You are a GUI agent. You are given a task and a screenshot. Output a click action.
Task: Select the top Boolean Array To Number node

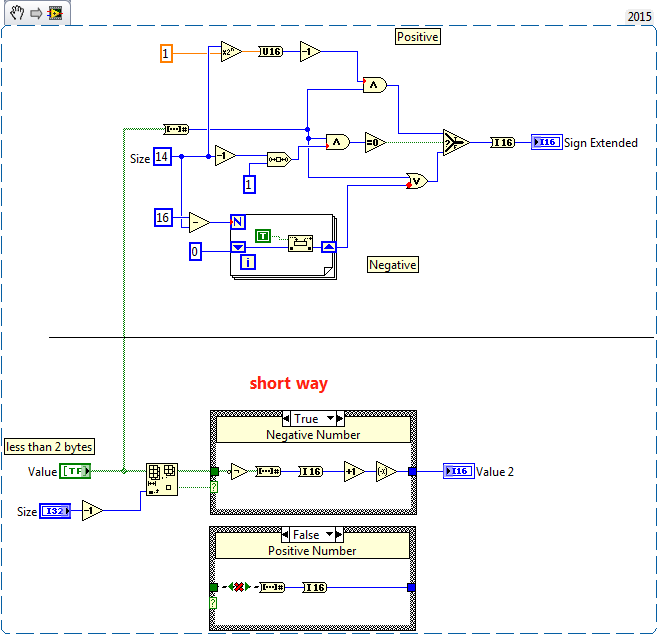(176, 129)
